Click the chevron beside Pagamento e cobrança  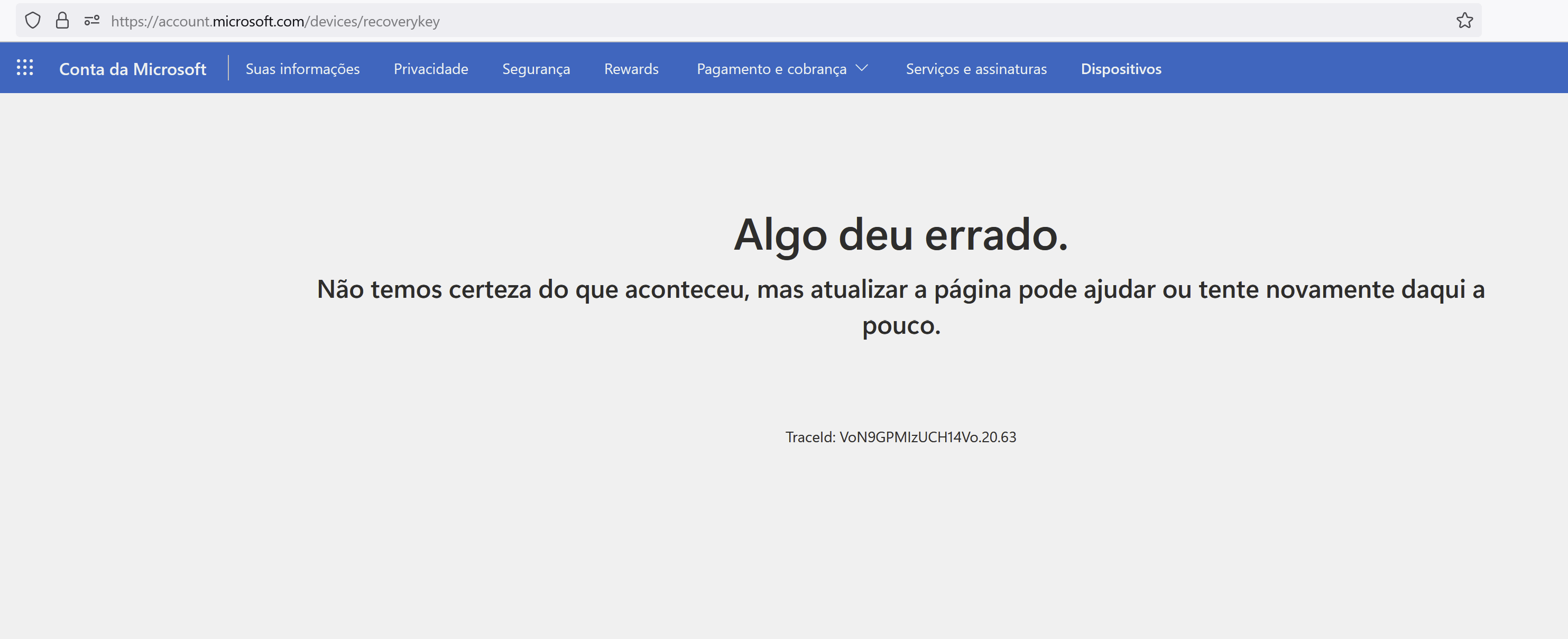click(861, 68)
